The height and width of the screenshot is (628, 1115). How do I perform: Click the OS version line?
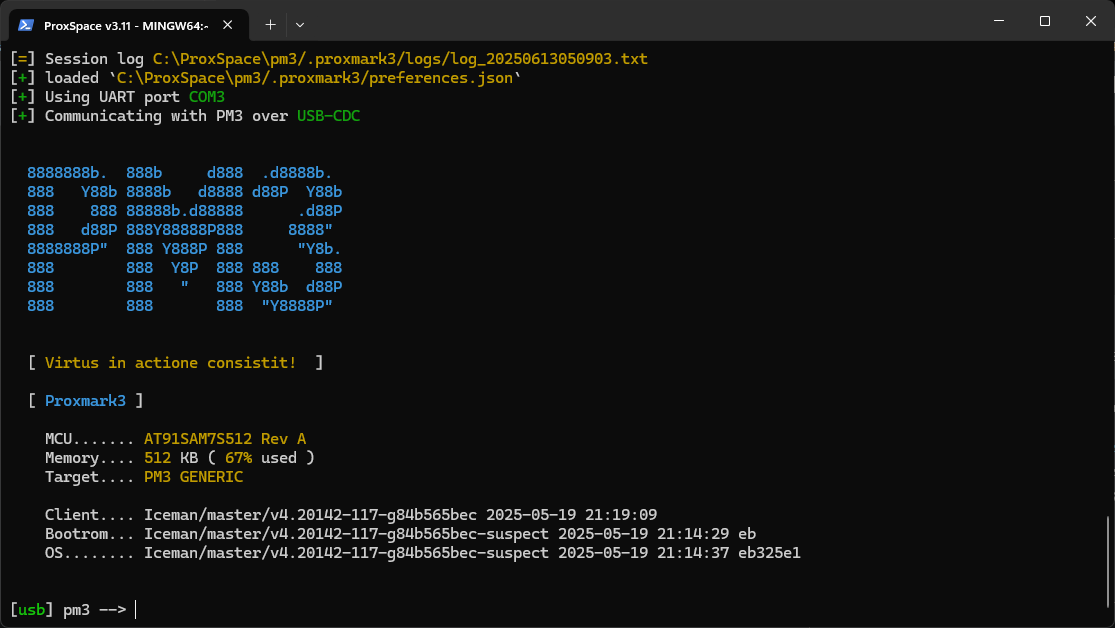(x=422, y=553)
